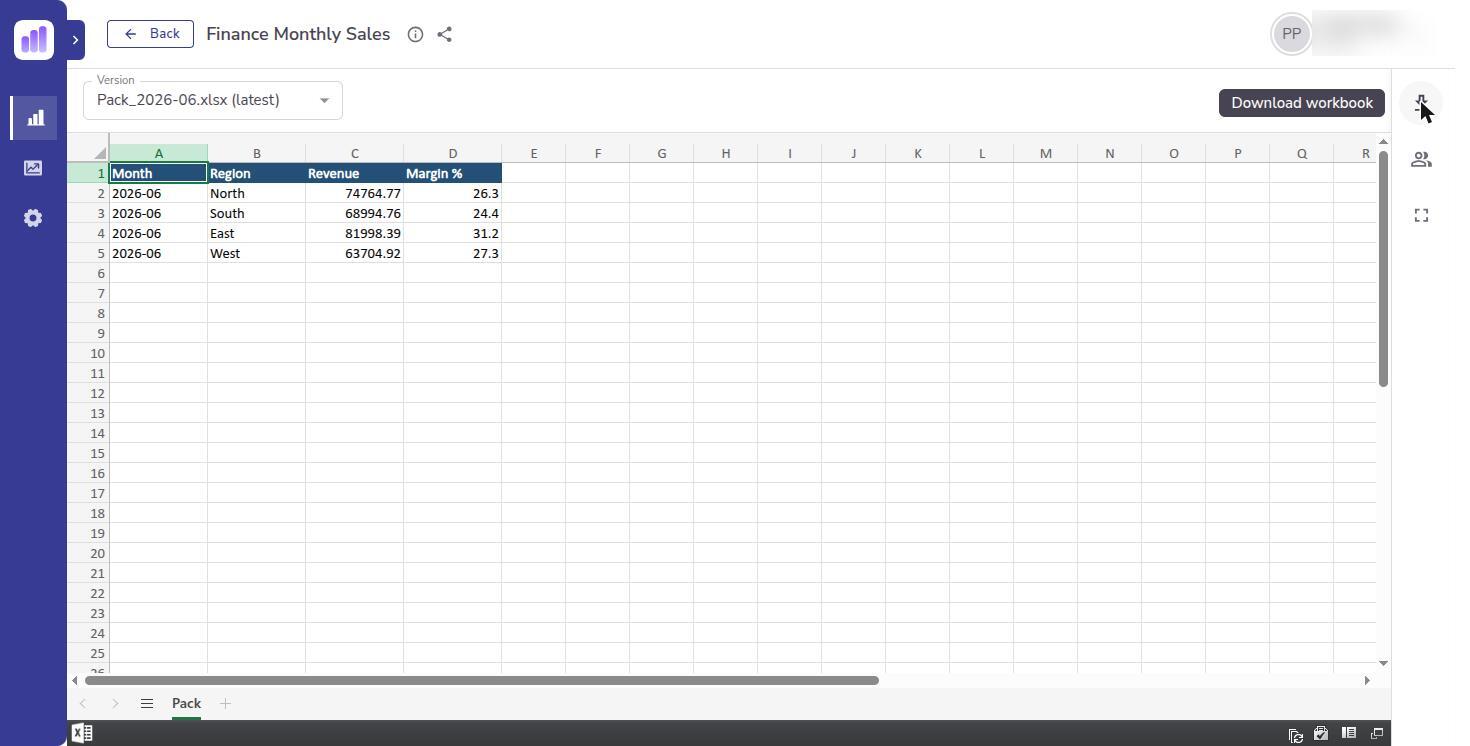
Task: Open the Version dropdown Pack_2026-06.xlsx
Action: coord(213,100)
